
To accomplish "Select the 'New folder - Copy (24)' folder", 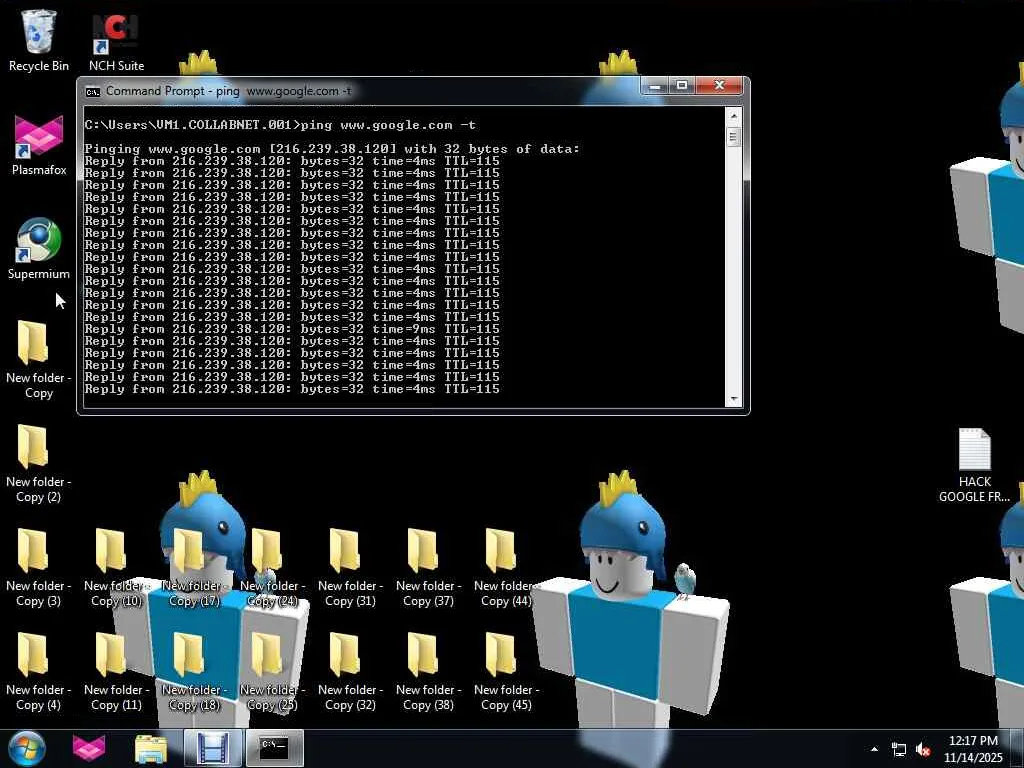I will pyautogui.click(x=272, y=568).
